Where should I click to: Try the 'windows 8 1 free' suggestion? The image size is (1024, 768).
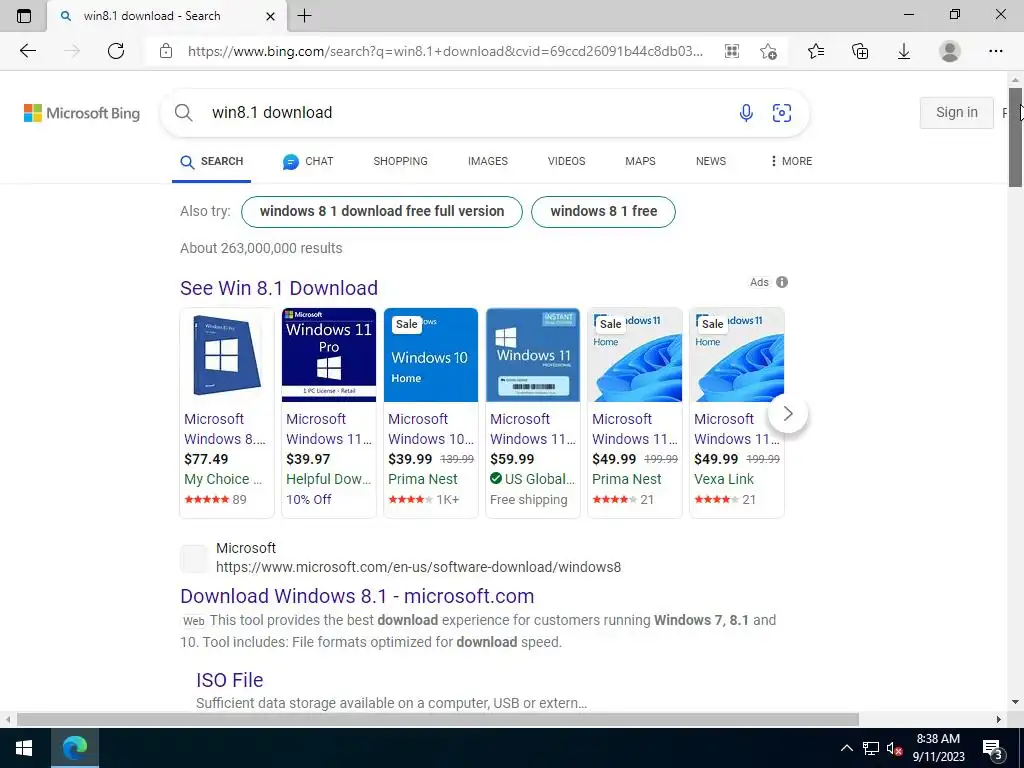pyautogui.click(x=603, y=212)
